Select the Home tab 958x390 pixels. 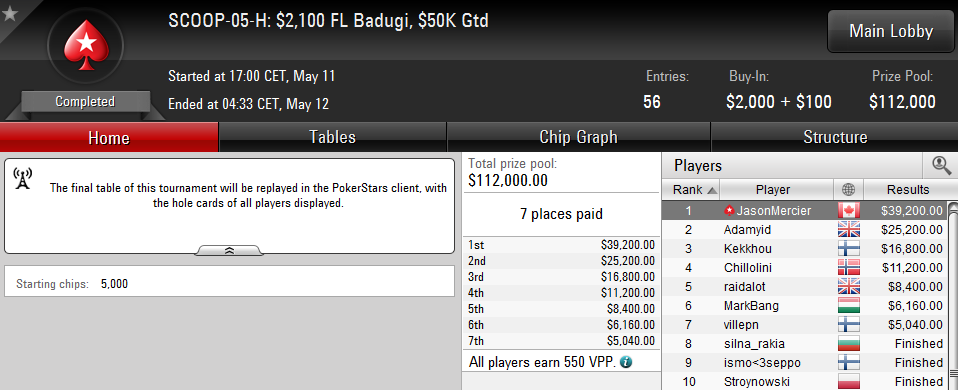click(x=109, y=137)
